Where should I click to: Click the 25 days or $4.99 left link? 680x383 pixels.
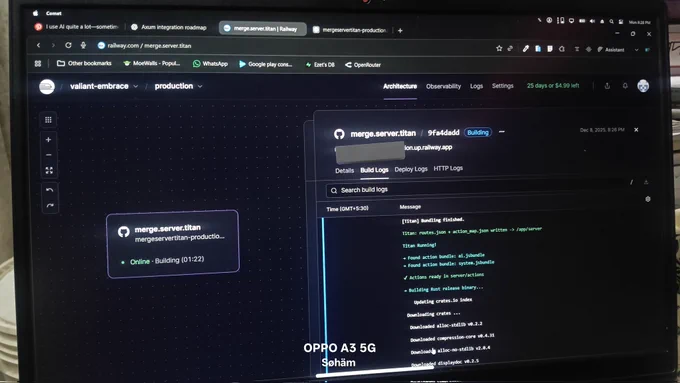[552, 85]
